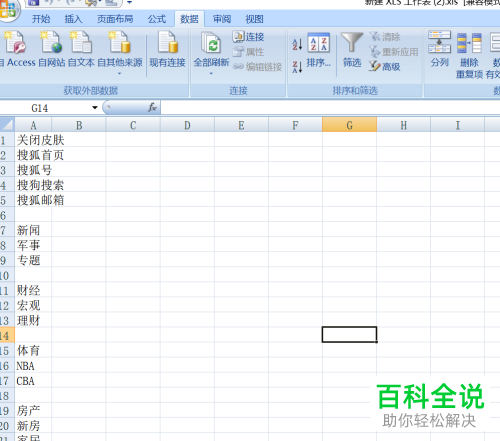
Task: Select the cell containing 新闻
Action: [33, 230]
